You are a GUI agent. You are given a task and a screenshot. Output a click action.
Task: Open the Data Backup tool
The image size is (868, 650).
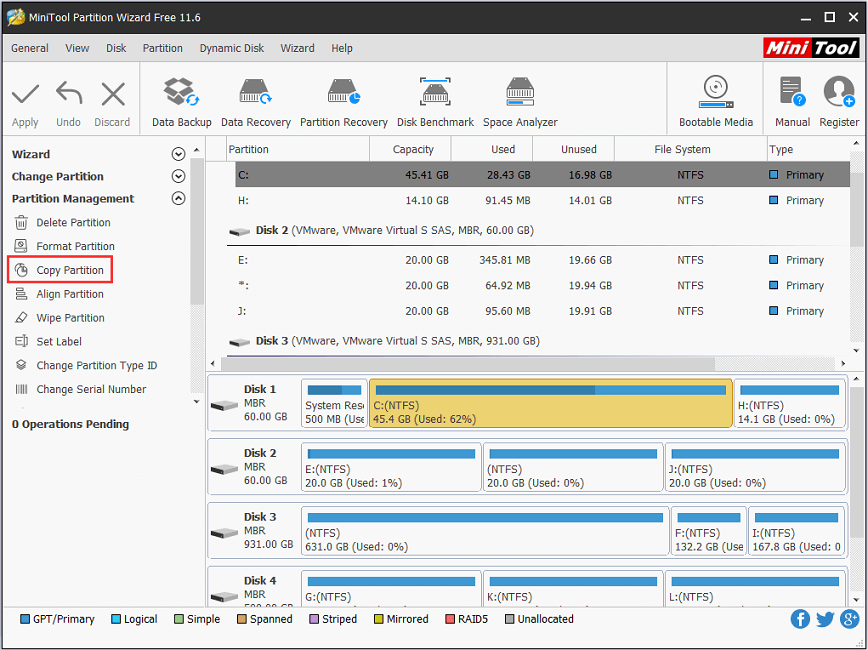(181, 103)
